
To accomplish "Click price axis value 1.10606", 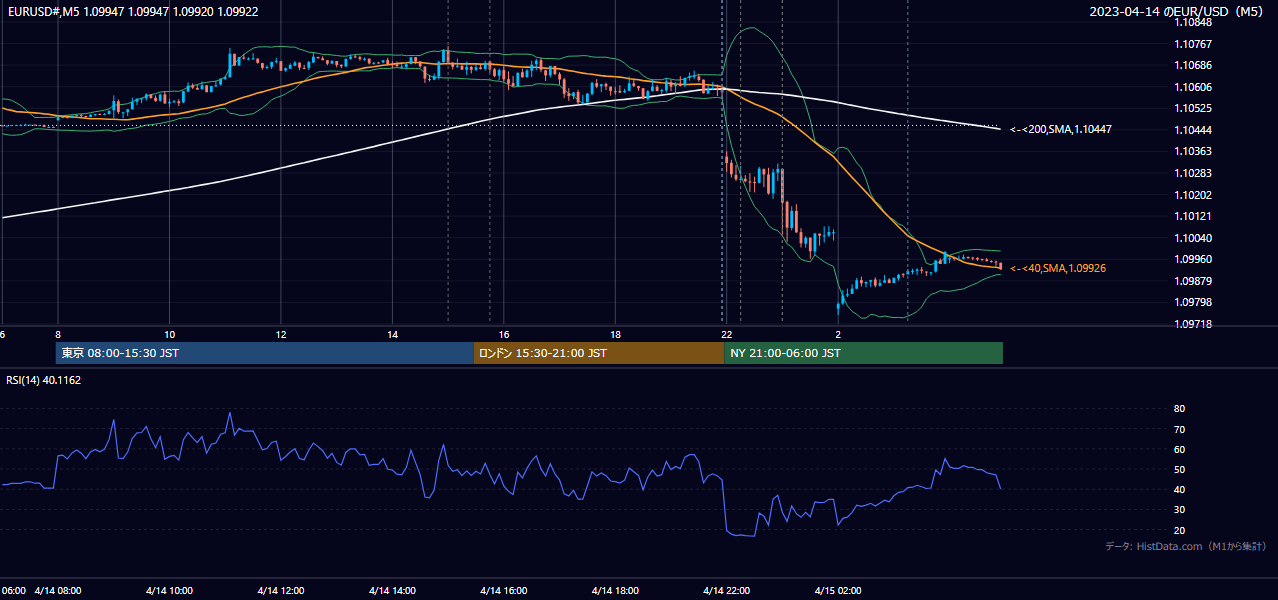I will pos(1192,87).
